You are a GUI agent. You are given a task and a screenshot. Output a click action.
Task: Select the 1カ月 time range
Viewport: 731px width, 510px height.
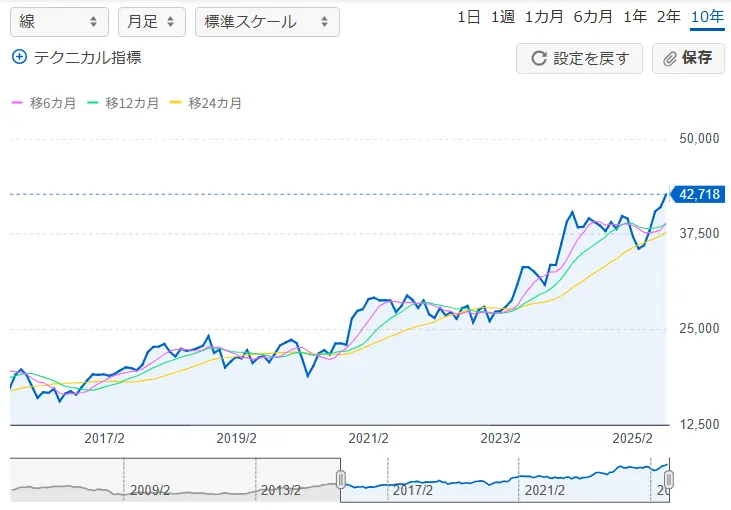tap(544, 17)
